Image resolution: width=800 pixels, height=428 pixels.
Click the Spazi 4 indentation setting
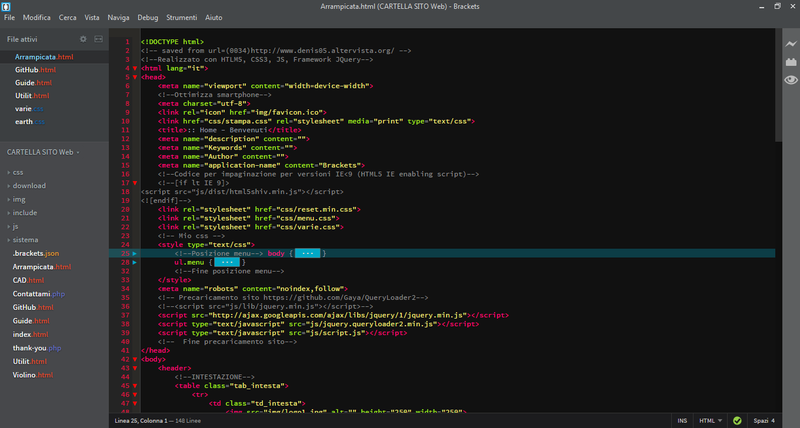[x=766, y=421]
